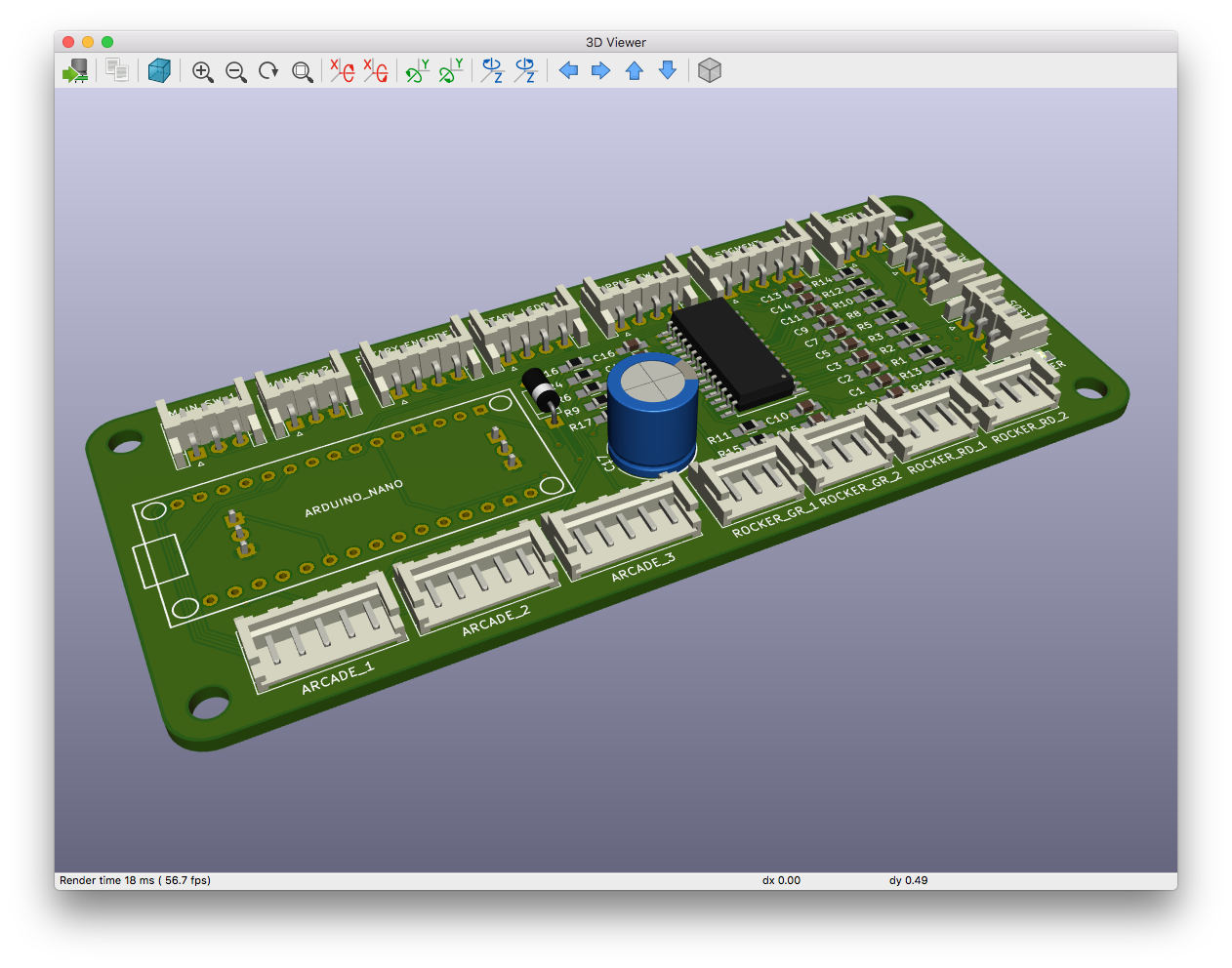1232x968 pixels.
Task: Rotate Z counterclockwise, second blue icon
Action: pos(525,71)
